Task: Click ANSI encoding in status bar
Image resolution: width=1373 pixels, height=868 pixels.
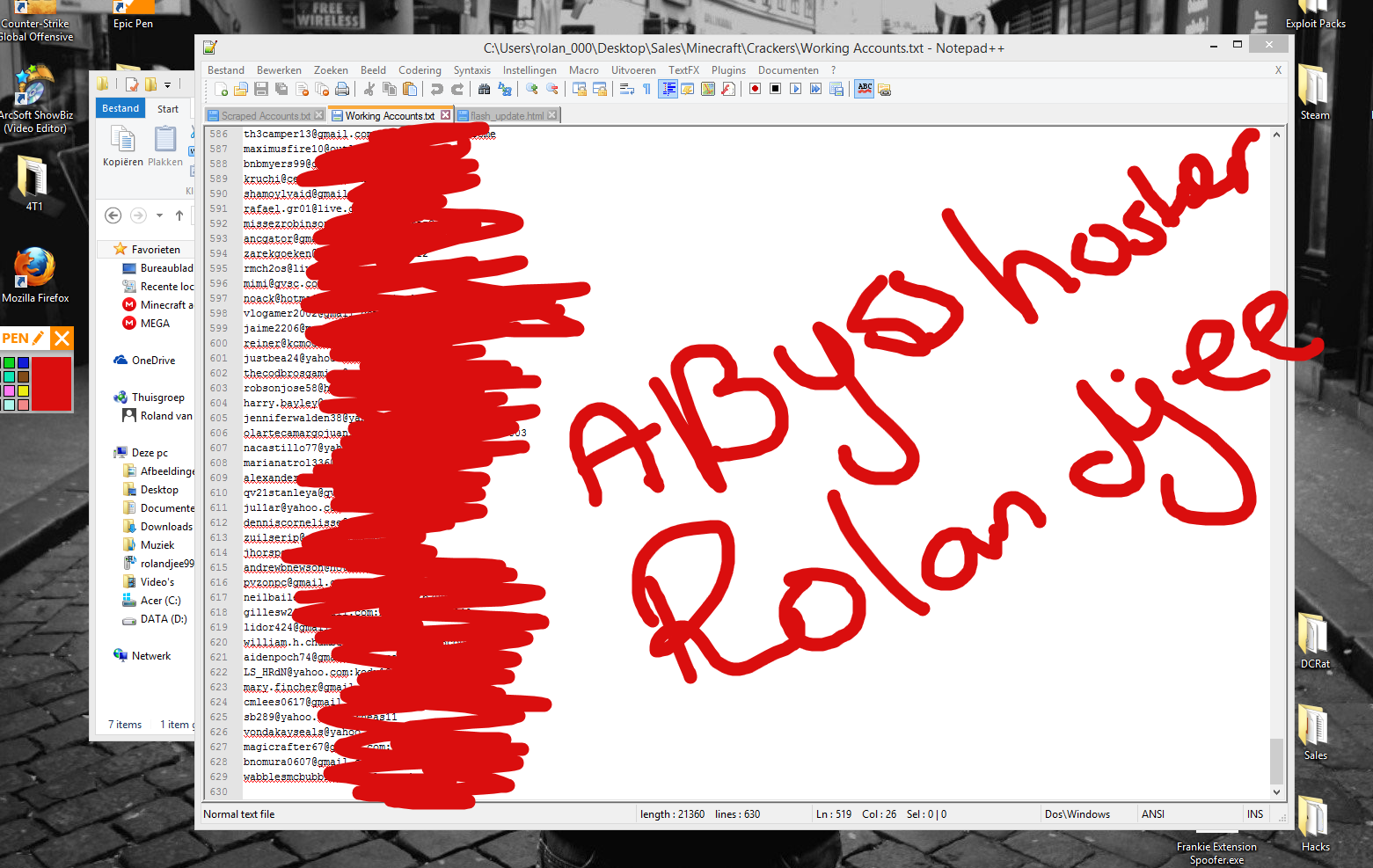Action: tap(1153, 814)
